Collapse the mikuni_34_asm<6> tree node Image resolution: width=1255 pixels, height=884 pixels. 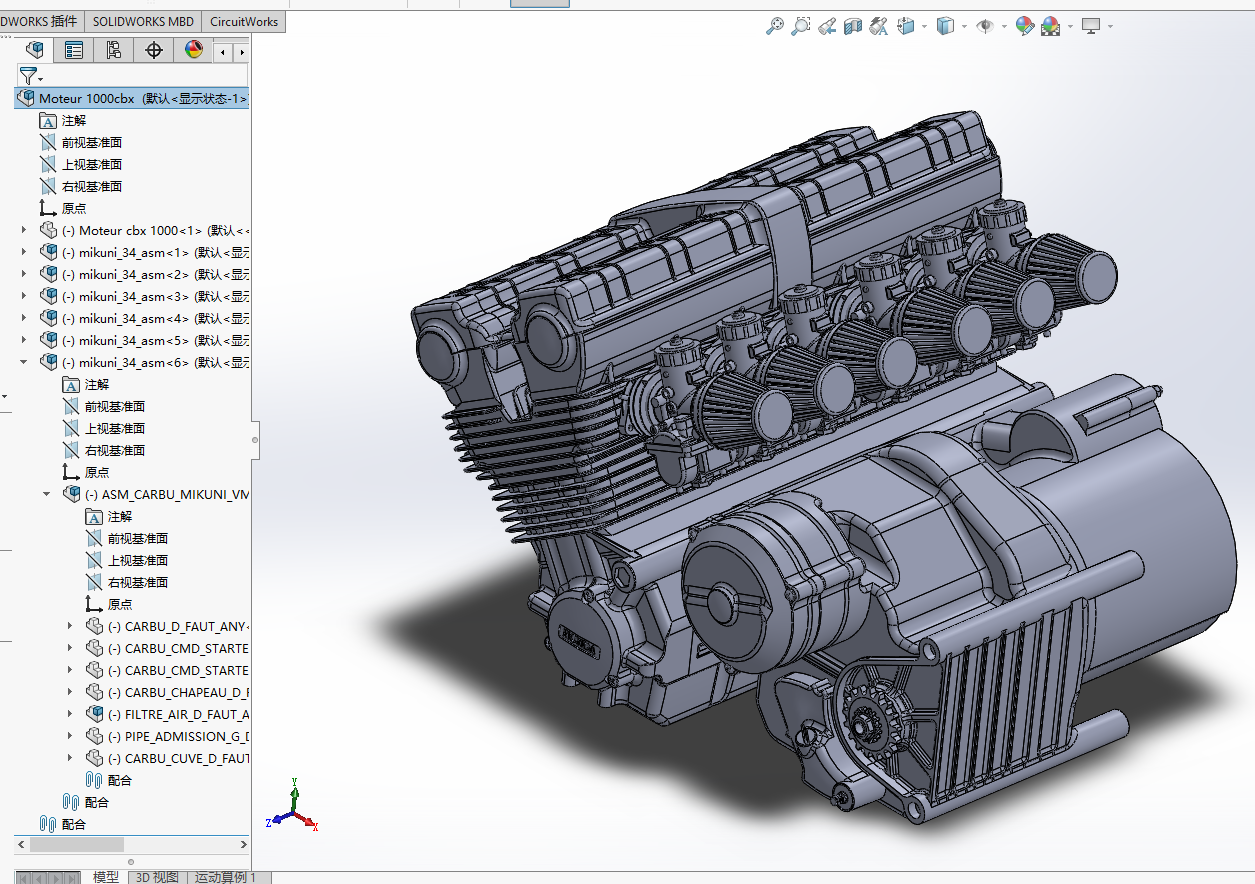(24, 362)
